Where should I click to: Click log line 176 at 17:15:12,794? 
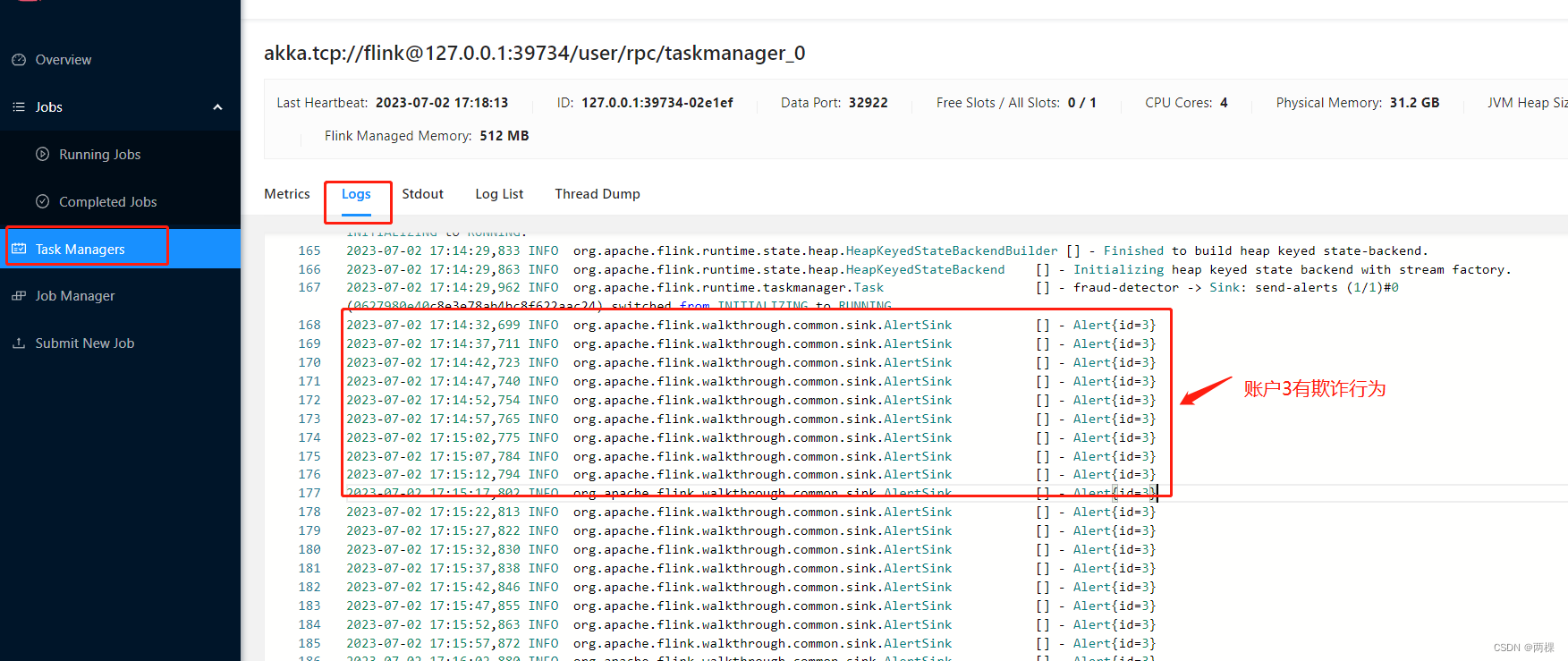(x=751, y=475)
